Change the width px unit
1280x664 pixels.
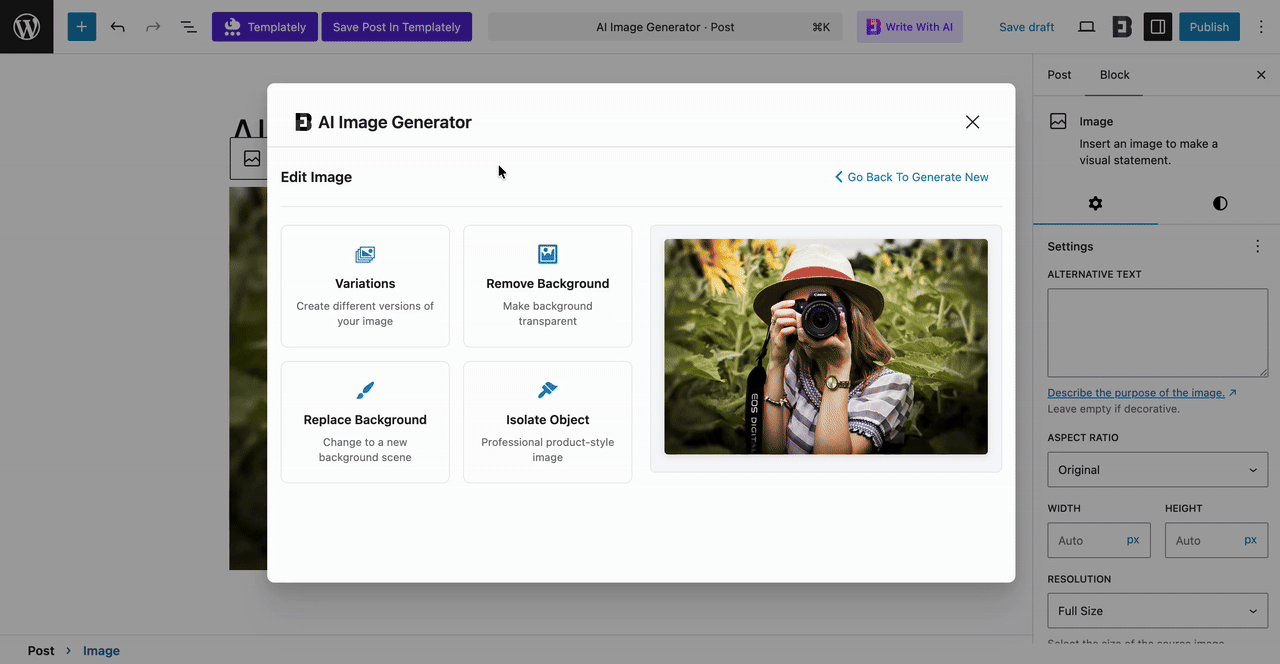[x=1133, y=540]
